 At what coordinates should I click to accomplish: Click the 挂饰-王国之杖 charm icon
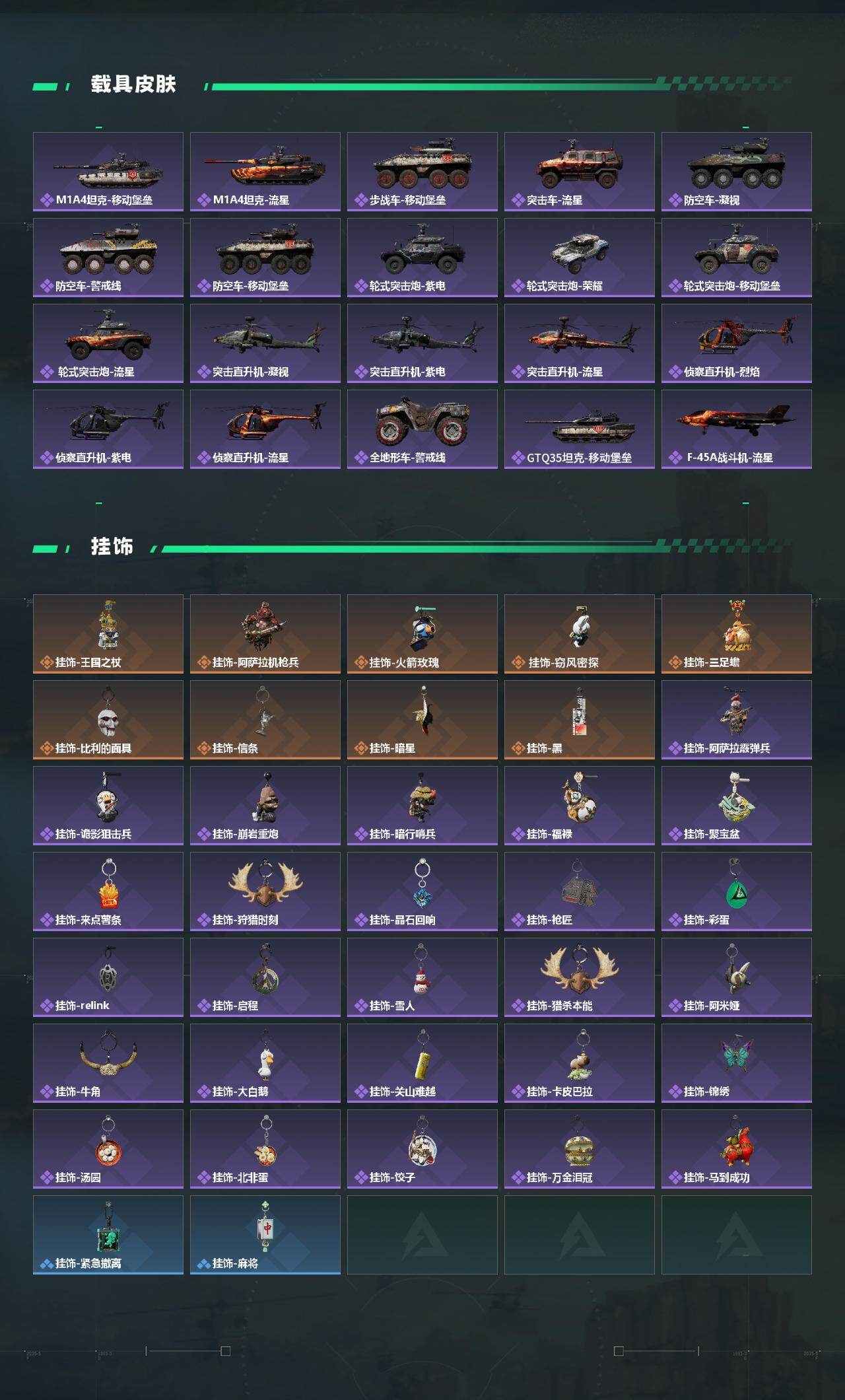point(108,634)
